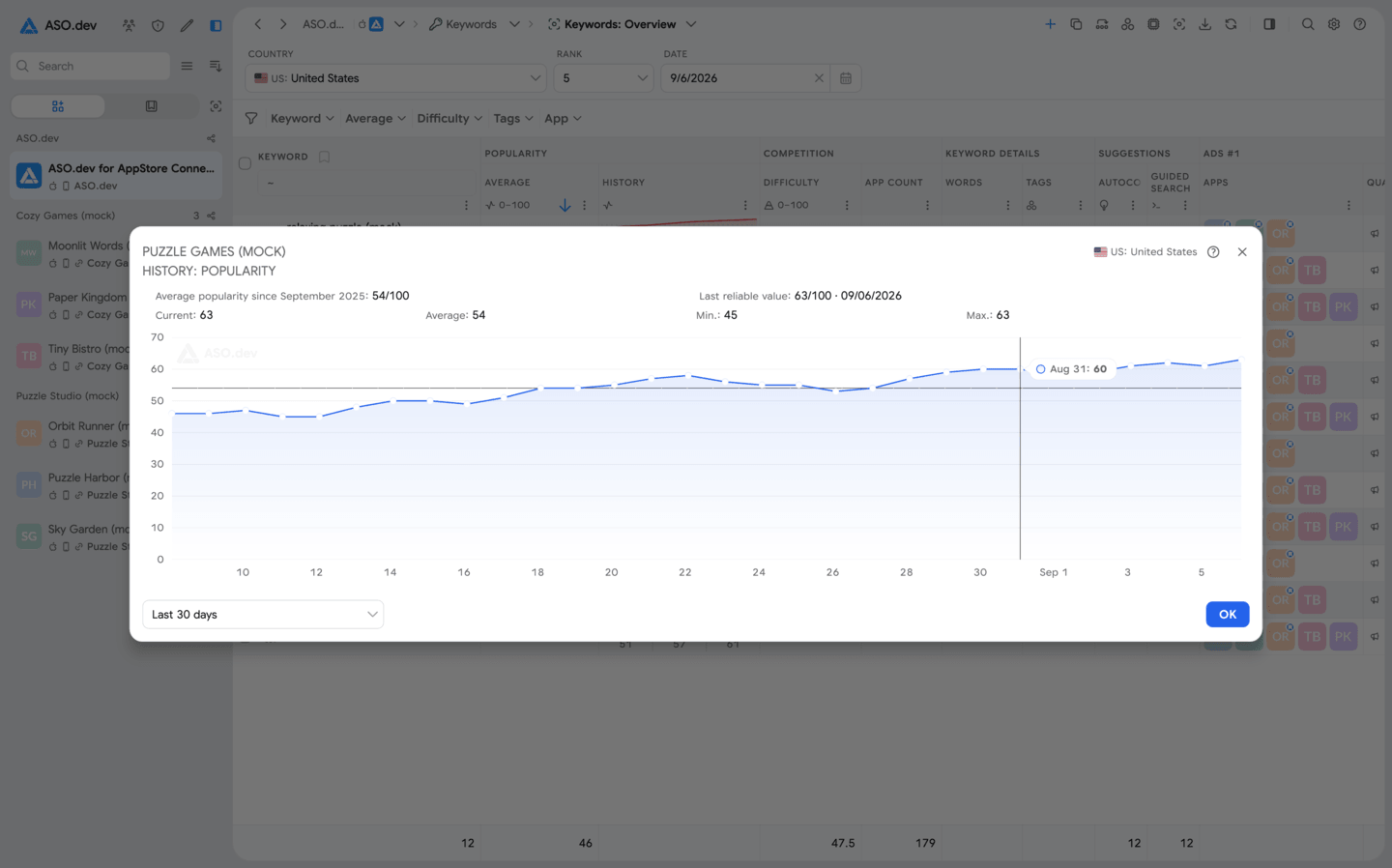Screen dimensions: 1392x868
Task: Click the blue plus add icon
Action: pyautogui.click(x=1050, y=24)
